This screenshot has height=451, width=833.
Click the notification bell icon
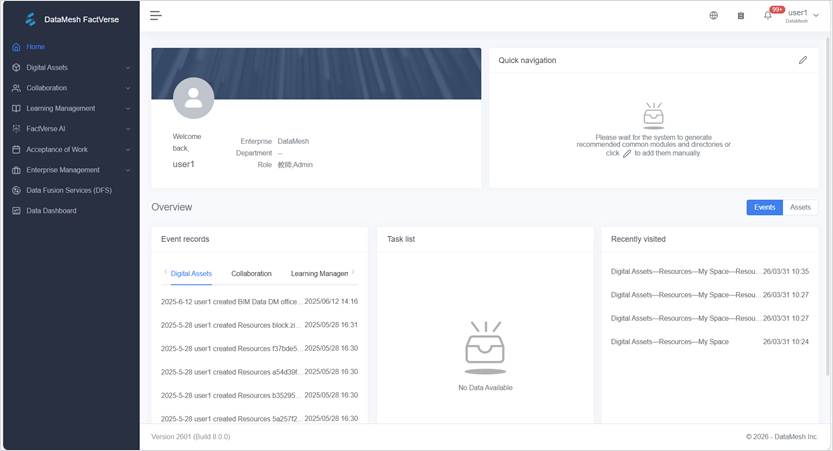click(767, 16)
